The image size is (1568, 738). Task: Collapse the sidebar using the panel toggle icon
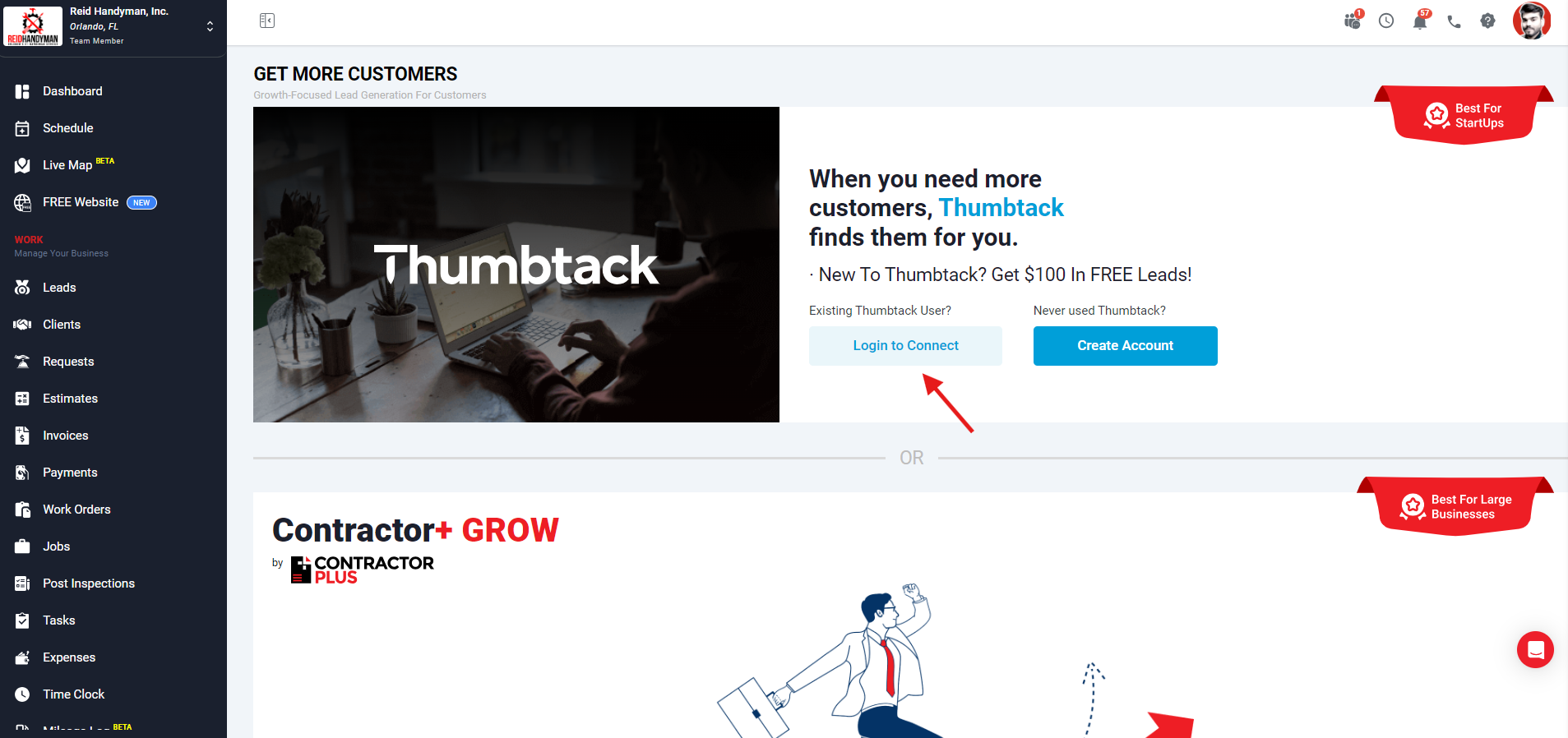pyautogui.click(x=267, y=21)
